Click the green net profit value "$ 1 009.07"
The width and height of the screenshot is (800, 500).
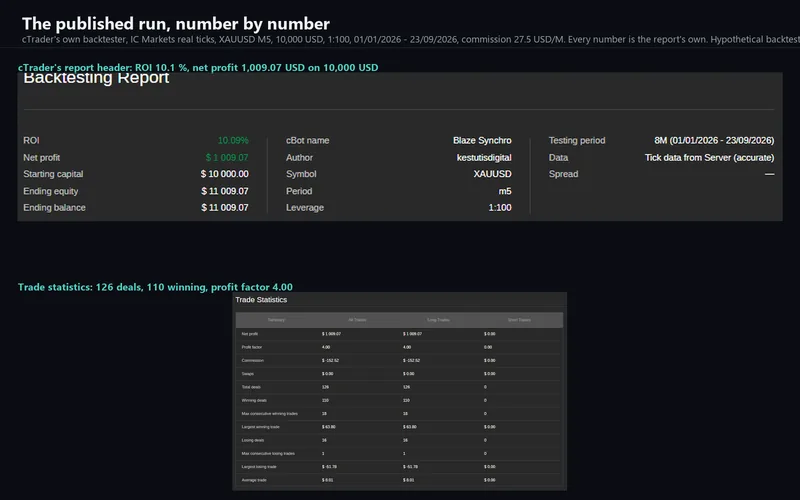[227, 158]
